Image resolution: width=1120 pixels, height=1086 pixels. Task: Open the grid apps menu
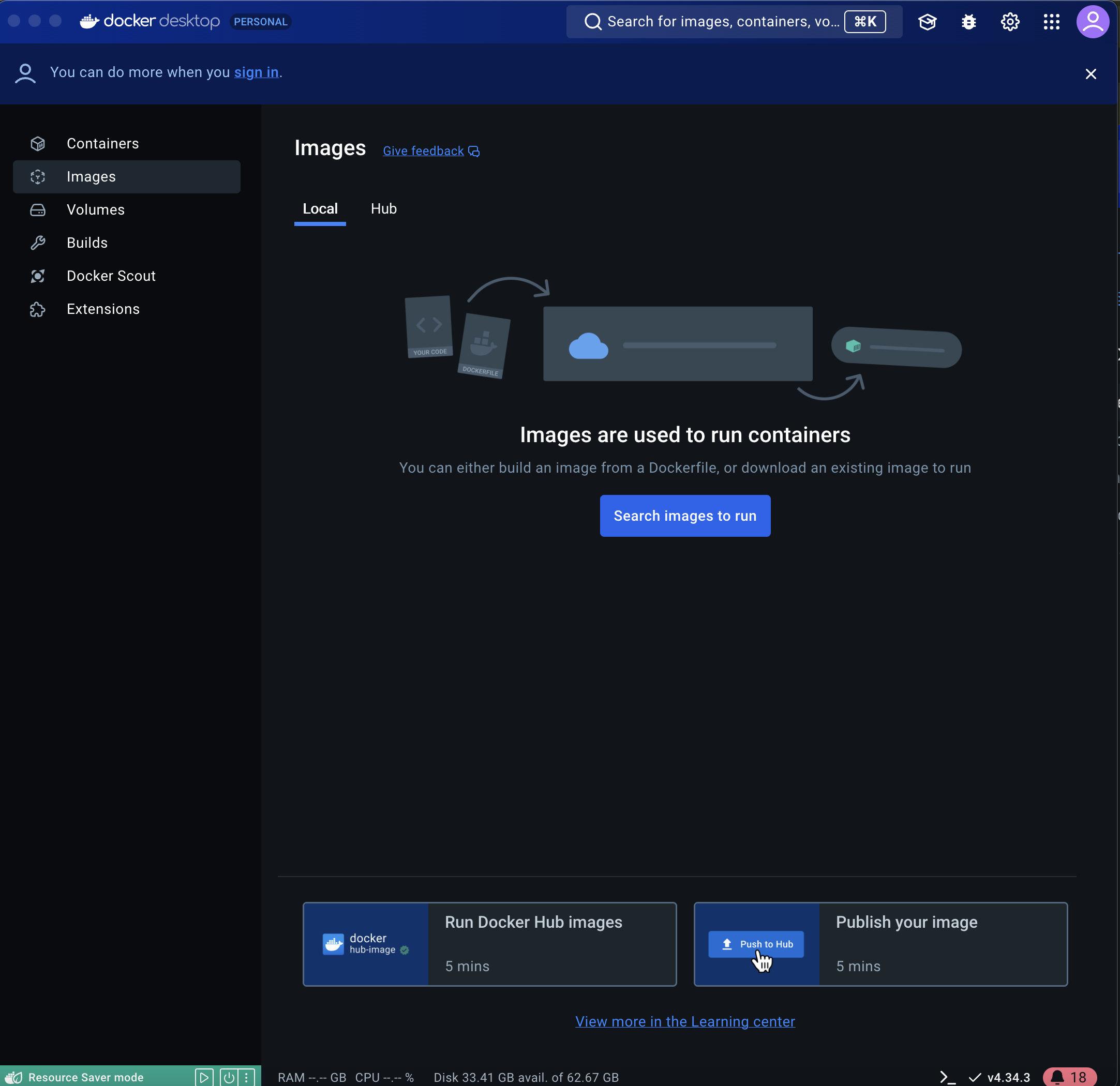point(1051,21)
